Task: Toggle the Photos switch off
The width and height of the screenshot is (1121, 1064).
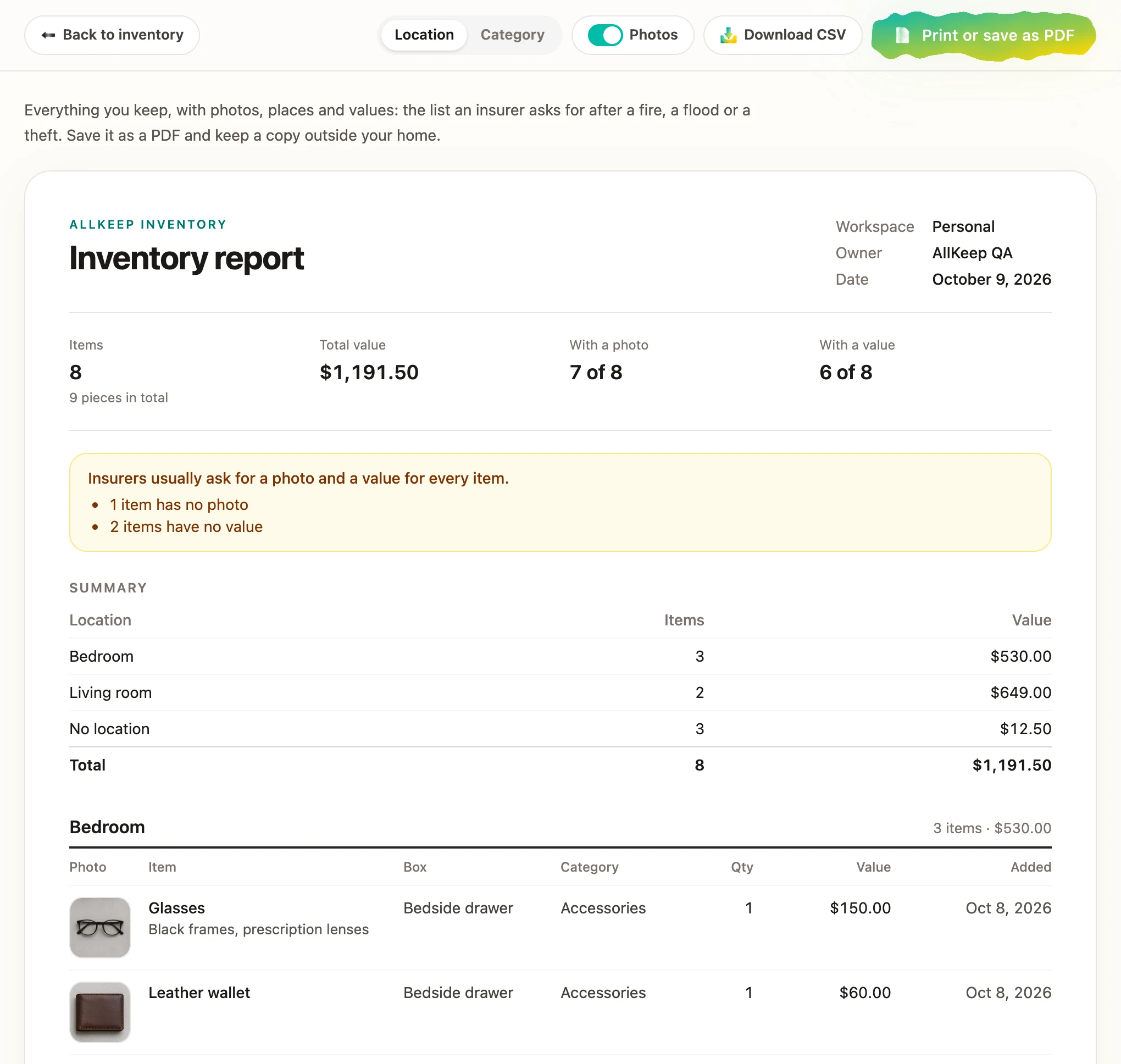Action: tap(605, 35)
